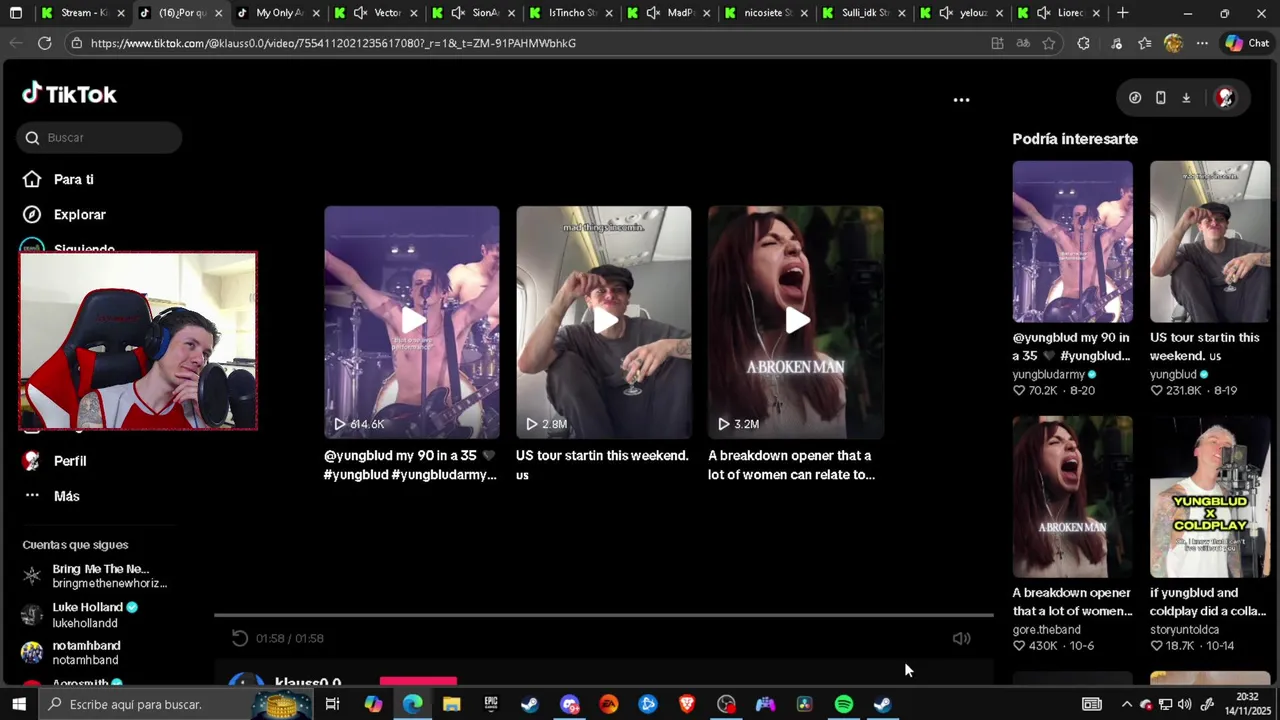Play the A BROKEN MAN center video
Viewport: 1280px width, 720px height.
796,322
